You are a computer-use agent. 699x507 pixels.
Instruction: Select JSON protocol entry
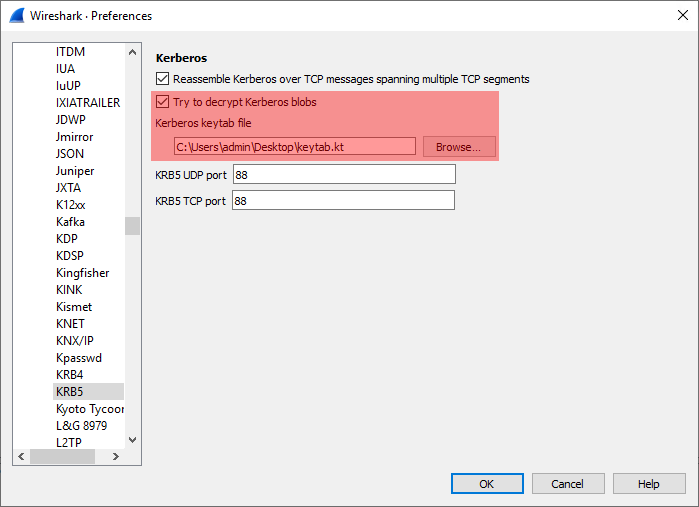click(70, 154)
